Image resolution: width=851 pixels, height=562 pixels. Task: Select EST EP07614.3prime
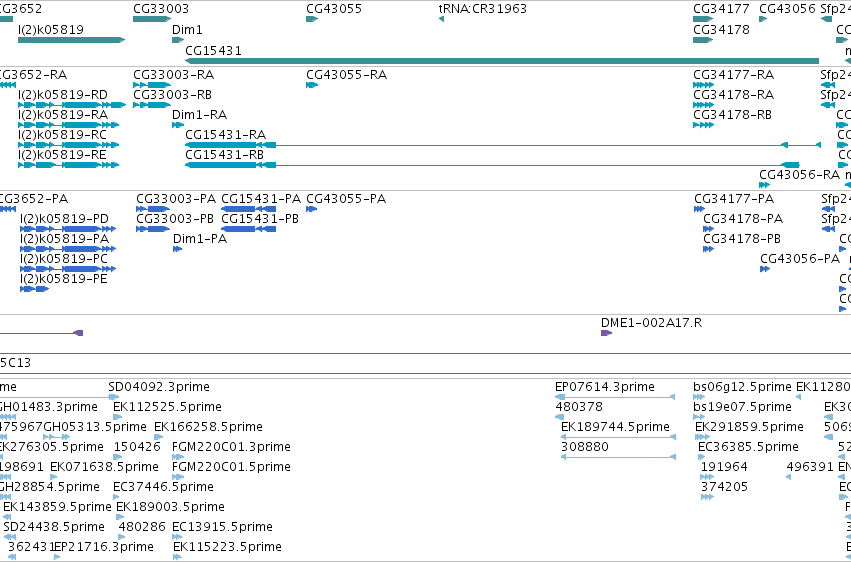pos(605,387)
